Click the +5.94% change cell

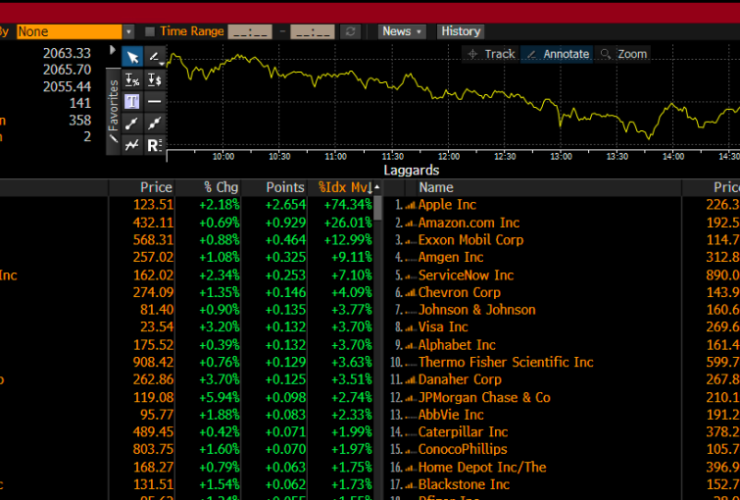[x=219, y=398]
